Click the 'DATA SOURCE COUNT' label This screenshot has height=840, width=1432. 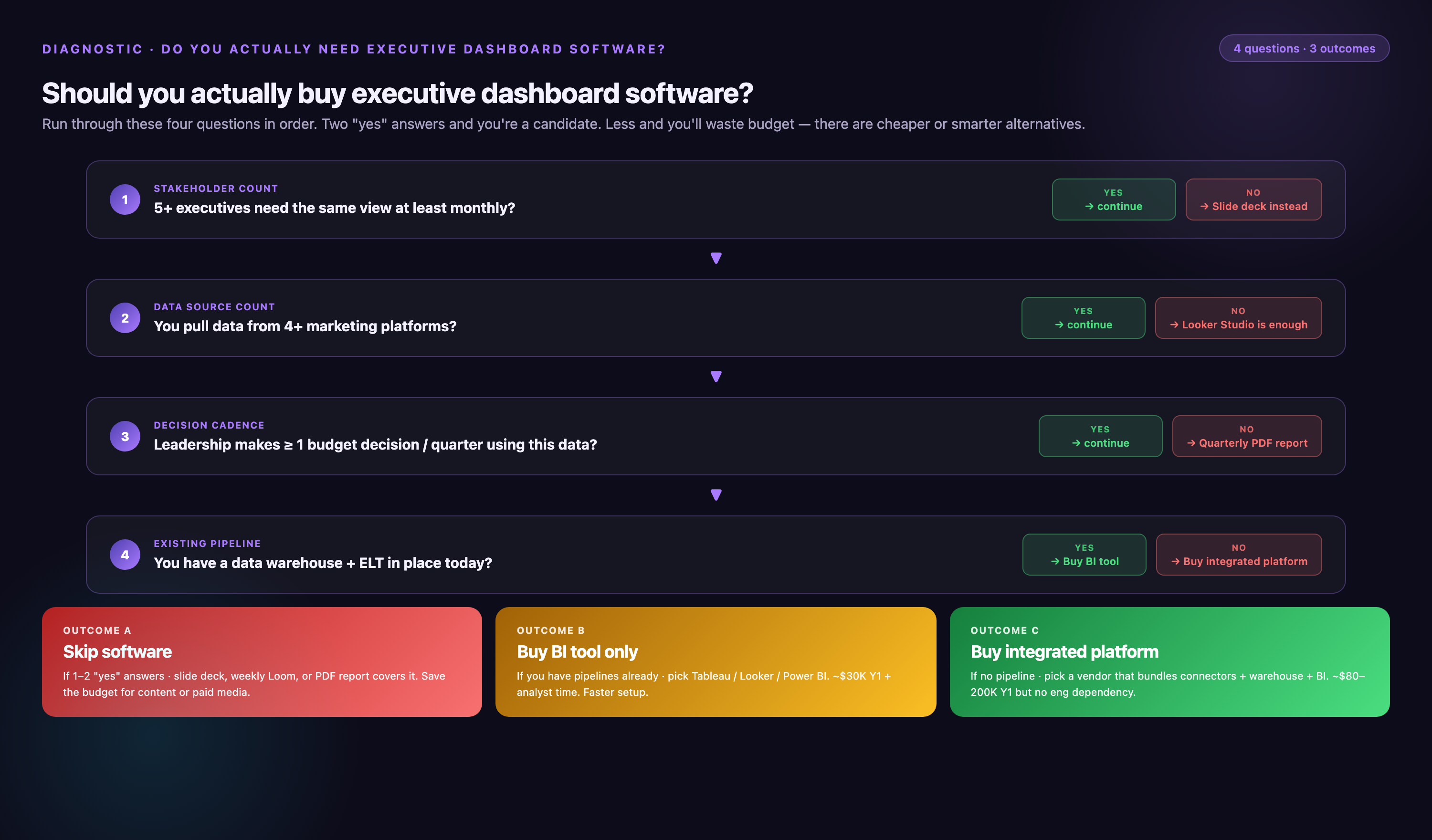pos(214,307)
